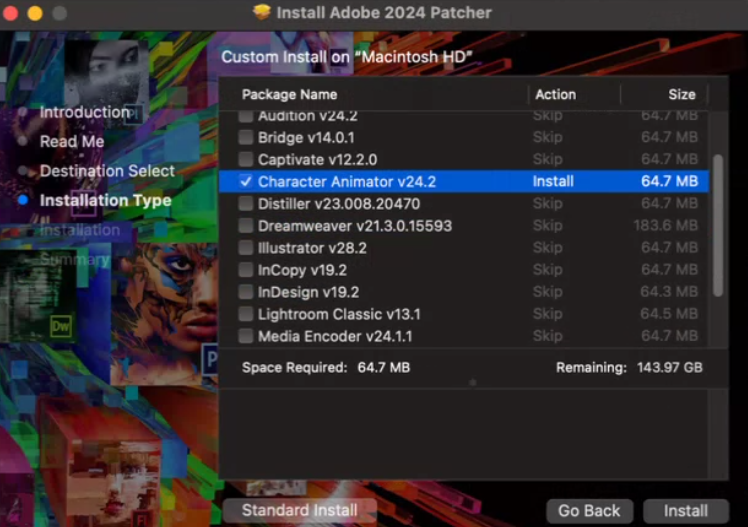Click the Package Name column header

(290, 95)
